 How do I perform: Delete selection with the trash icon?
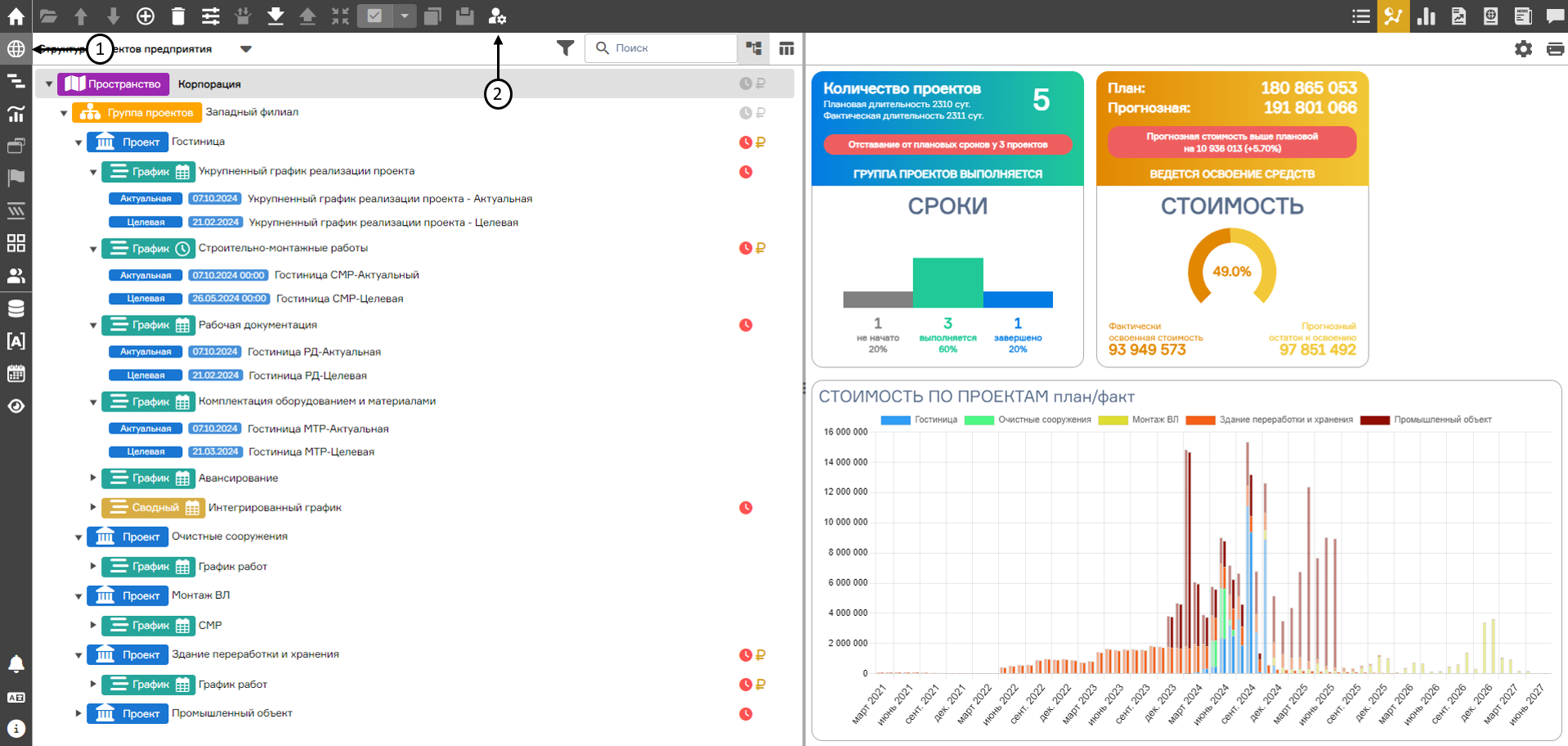pyautogui.click(x=178, y=16)
